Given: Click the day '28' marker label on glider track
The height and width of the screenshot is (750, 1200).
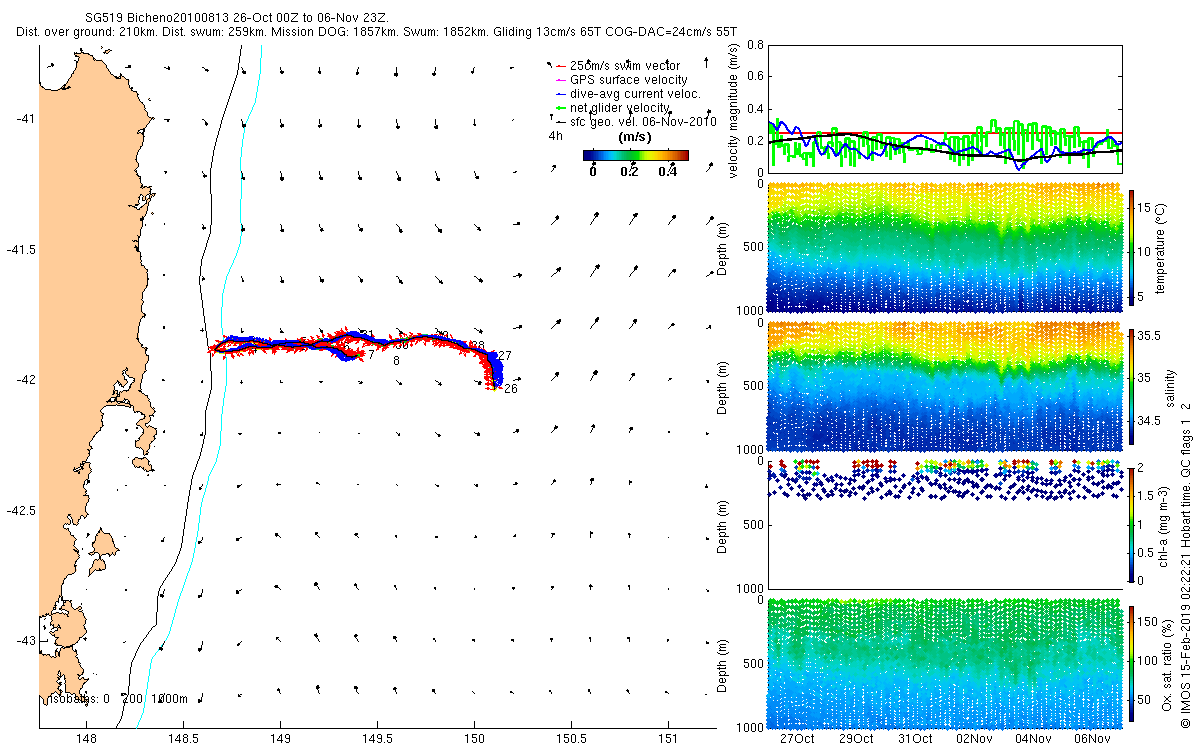Looking at the screenshot, I should 478,345.
